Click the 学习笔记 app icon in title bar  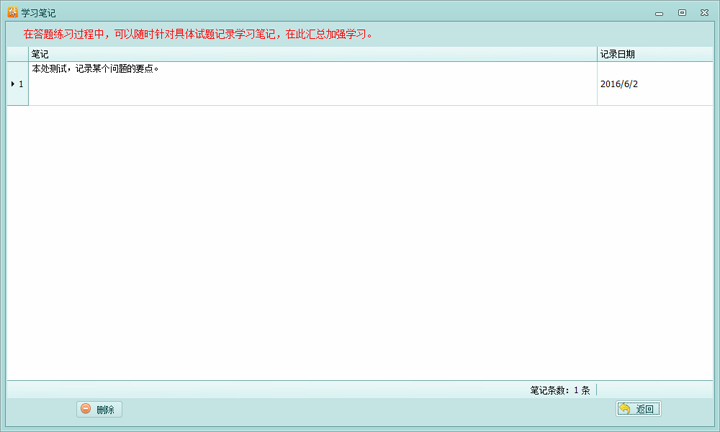click(x=12, y=12)
